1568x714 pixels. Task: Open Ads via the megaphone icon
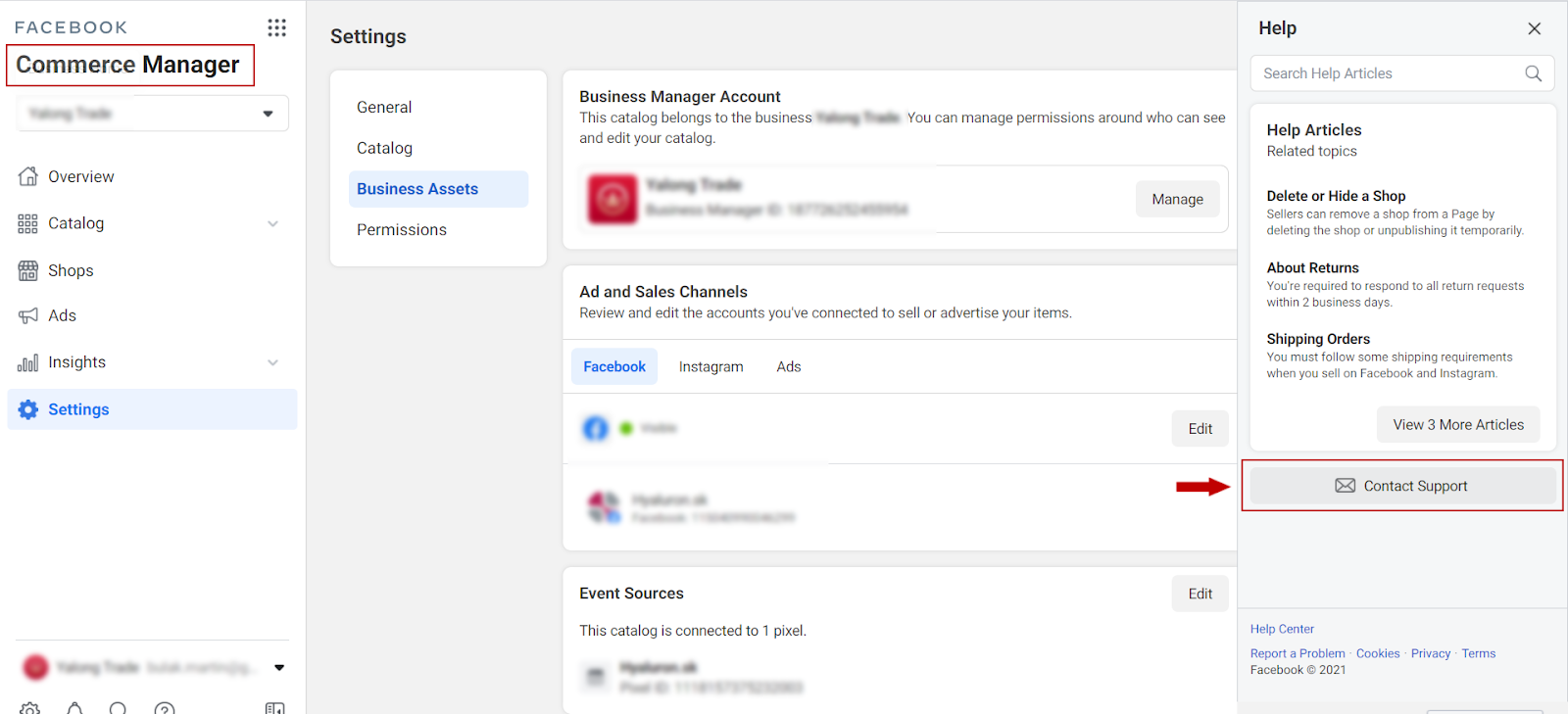[x=28, y=315]
